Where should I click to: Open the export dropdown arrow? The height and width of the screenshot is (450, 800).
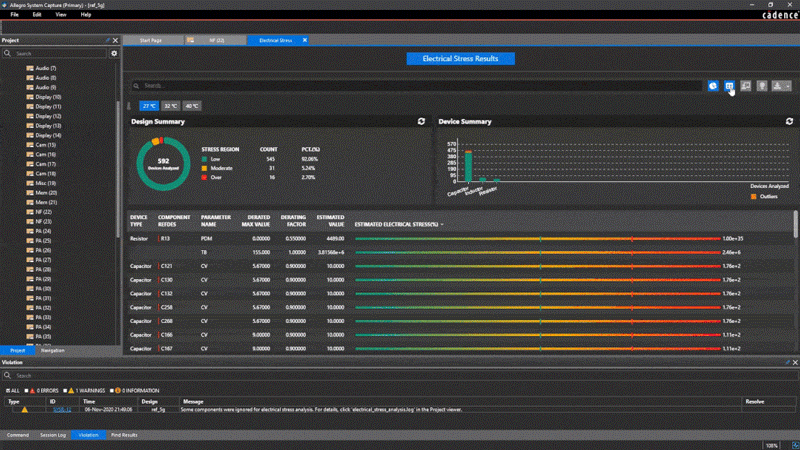(788, 86)
